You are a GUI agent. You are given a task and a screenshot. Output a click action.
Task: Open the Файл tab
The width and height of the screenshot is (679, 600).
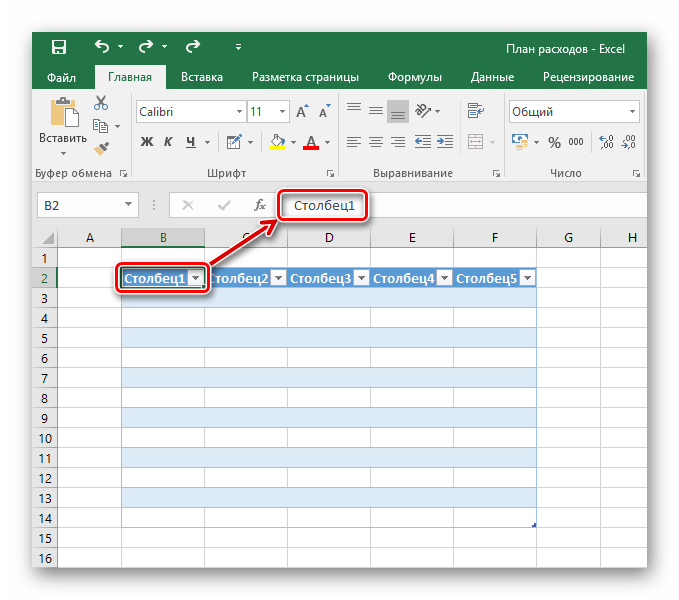(x=61, y=77)
